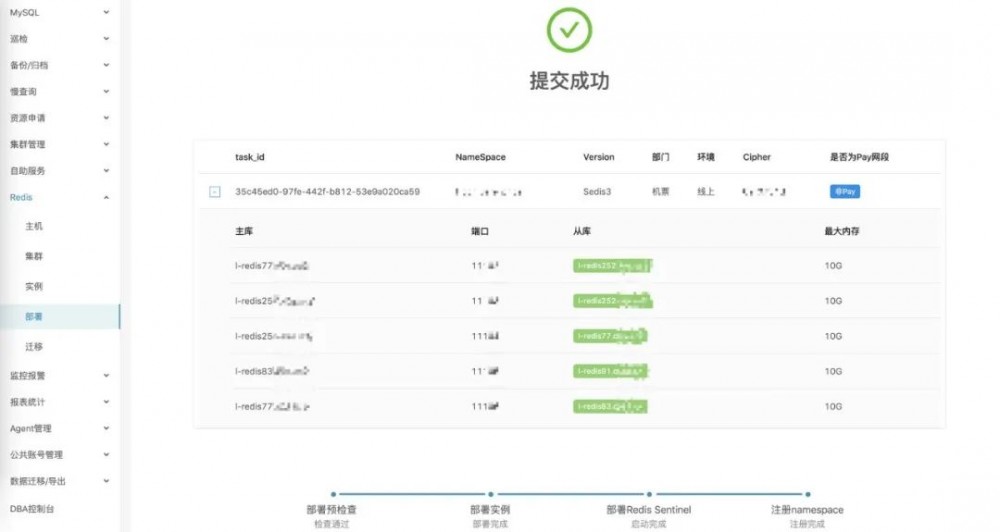1000x532 pixels.
Task: Click the 主库 column header
Action: click(x=244, y=231)
